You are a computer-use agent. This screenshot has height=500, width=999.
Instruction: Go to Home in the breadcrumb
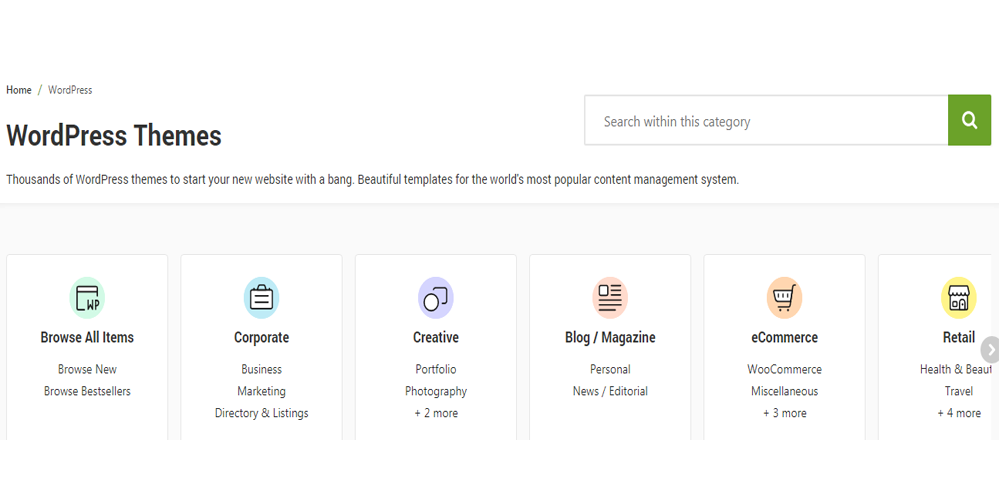pyautogui.click(x=19, y=90)
